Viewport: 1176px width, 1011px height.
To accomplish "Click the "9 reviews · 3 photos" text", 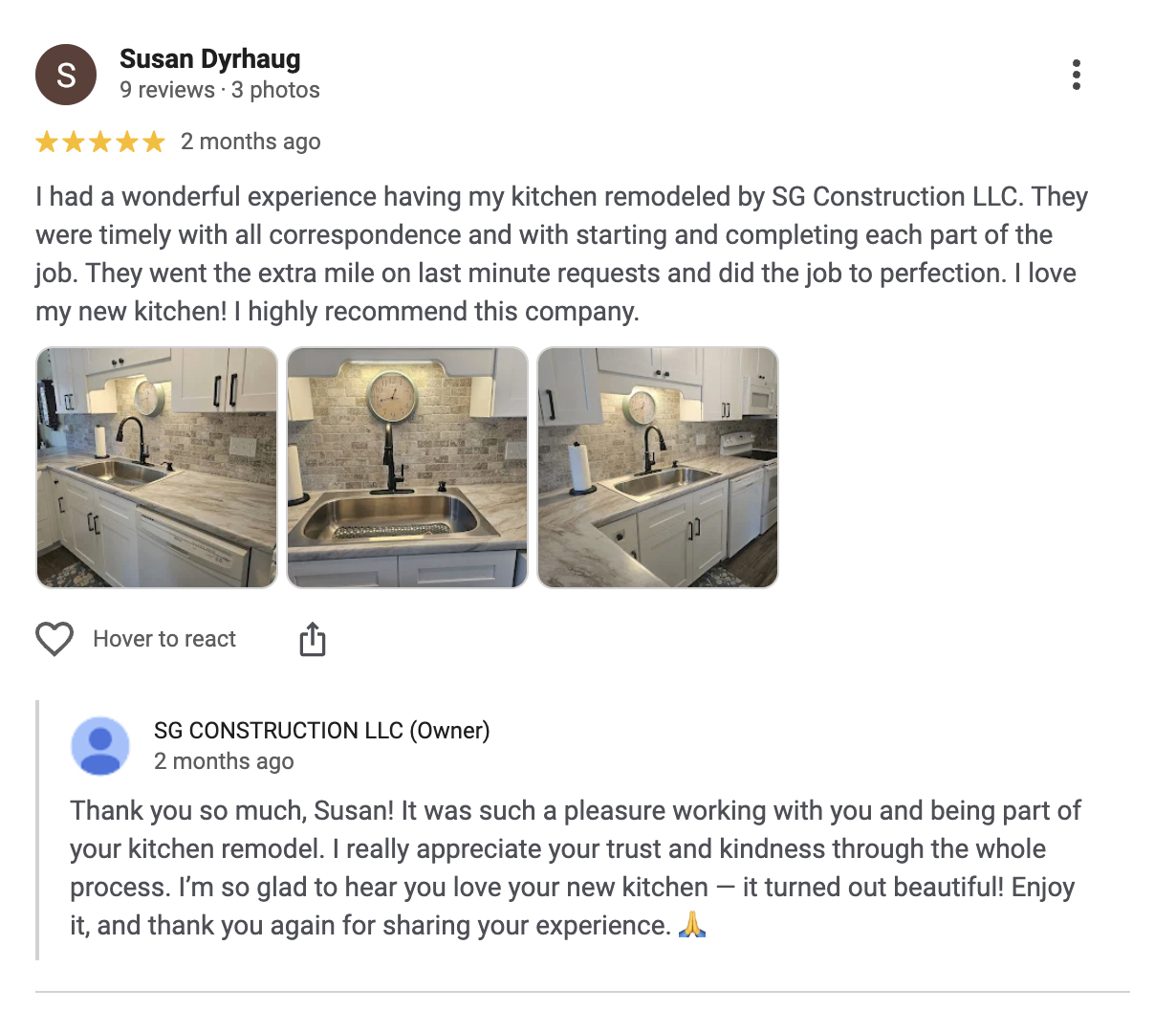I will tap(220, 90).
